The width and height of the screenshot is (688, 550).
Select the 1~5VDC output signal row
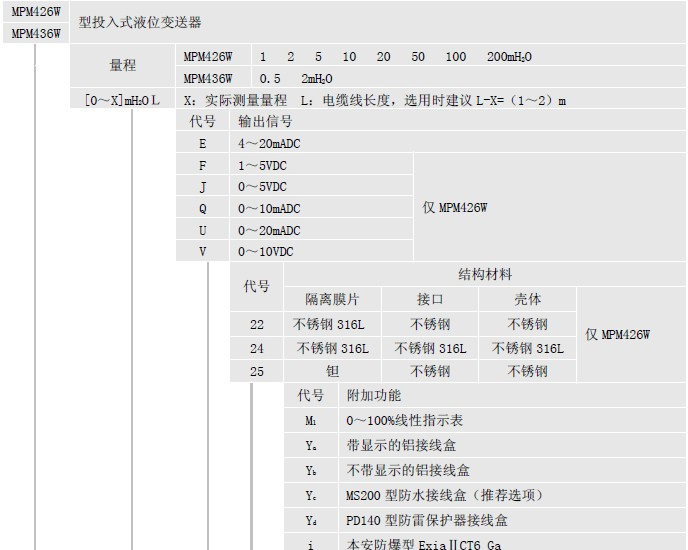click(x=261, y=165)
